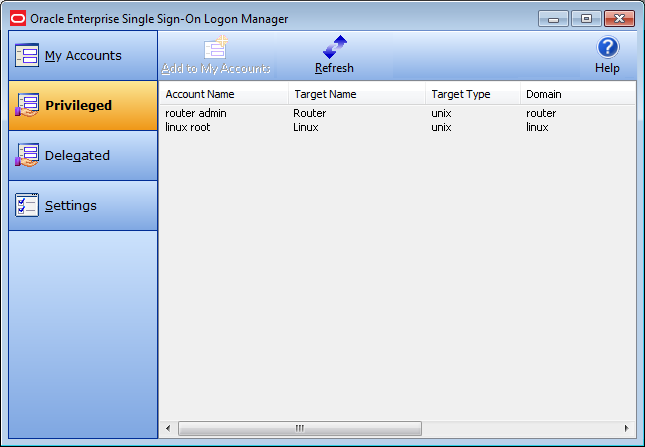This screenshot has height=447, width=645.
Task: Click the Add to My Accounts icon
Action: [216, 47]
